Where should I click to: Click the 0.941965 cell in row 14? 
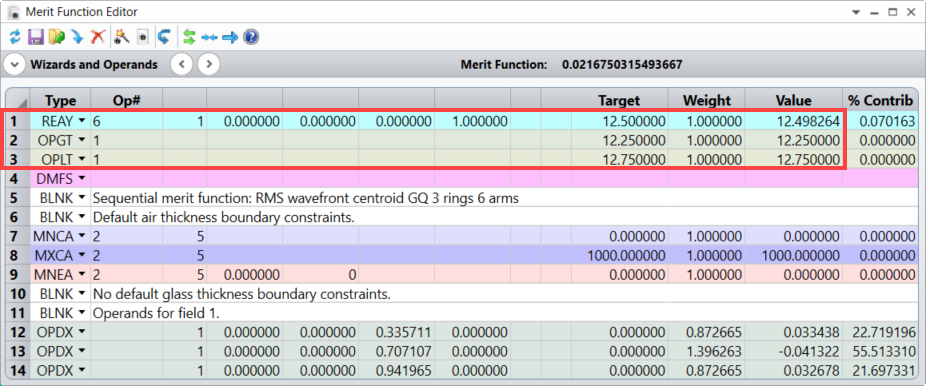396,371
